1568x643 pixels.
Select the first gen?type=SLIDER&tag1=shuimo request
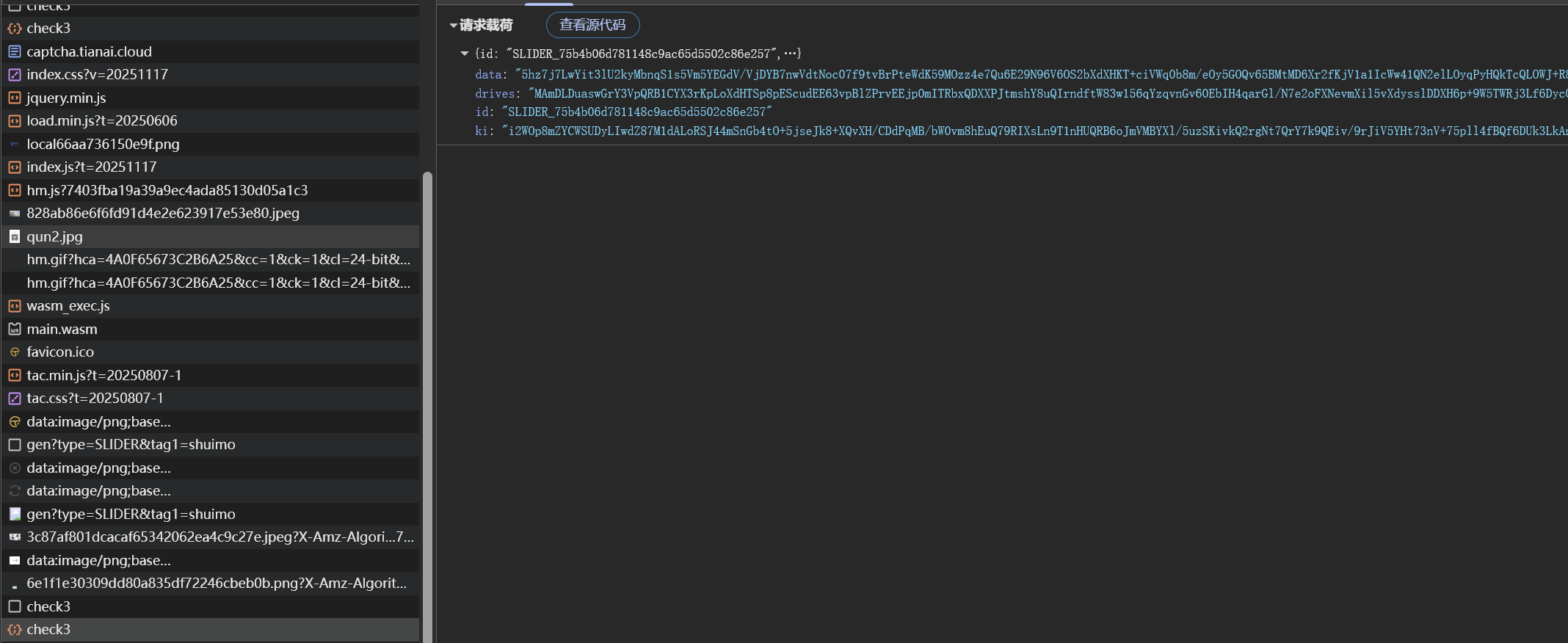[x=131, y=445]
